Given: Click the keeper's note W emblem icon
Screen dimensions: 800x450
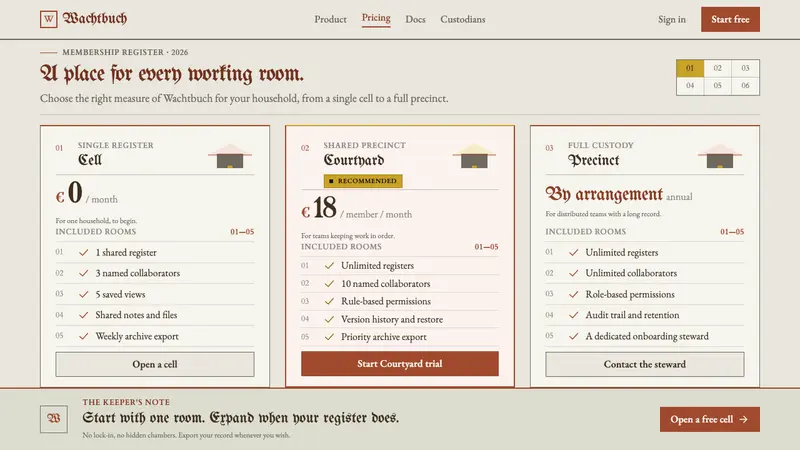Looking at the screenshot, I should pos(54,419).
